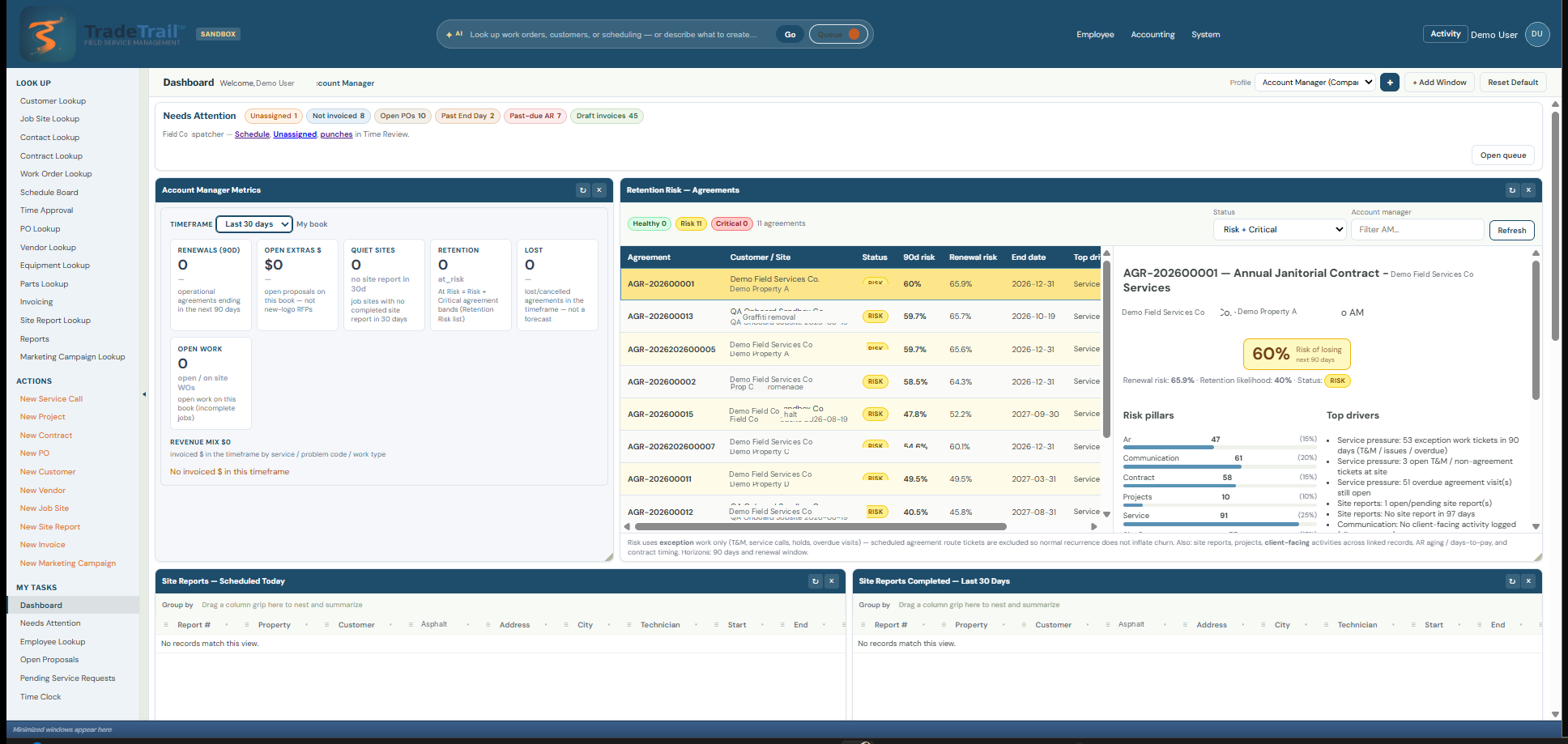Image resolution: width=1568 pixels, height=744 pixels.
Task: Open the Accounting menu
Action: (1153, 35)
